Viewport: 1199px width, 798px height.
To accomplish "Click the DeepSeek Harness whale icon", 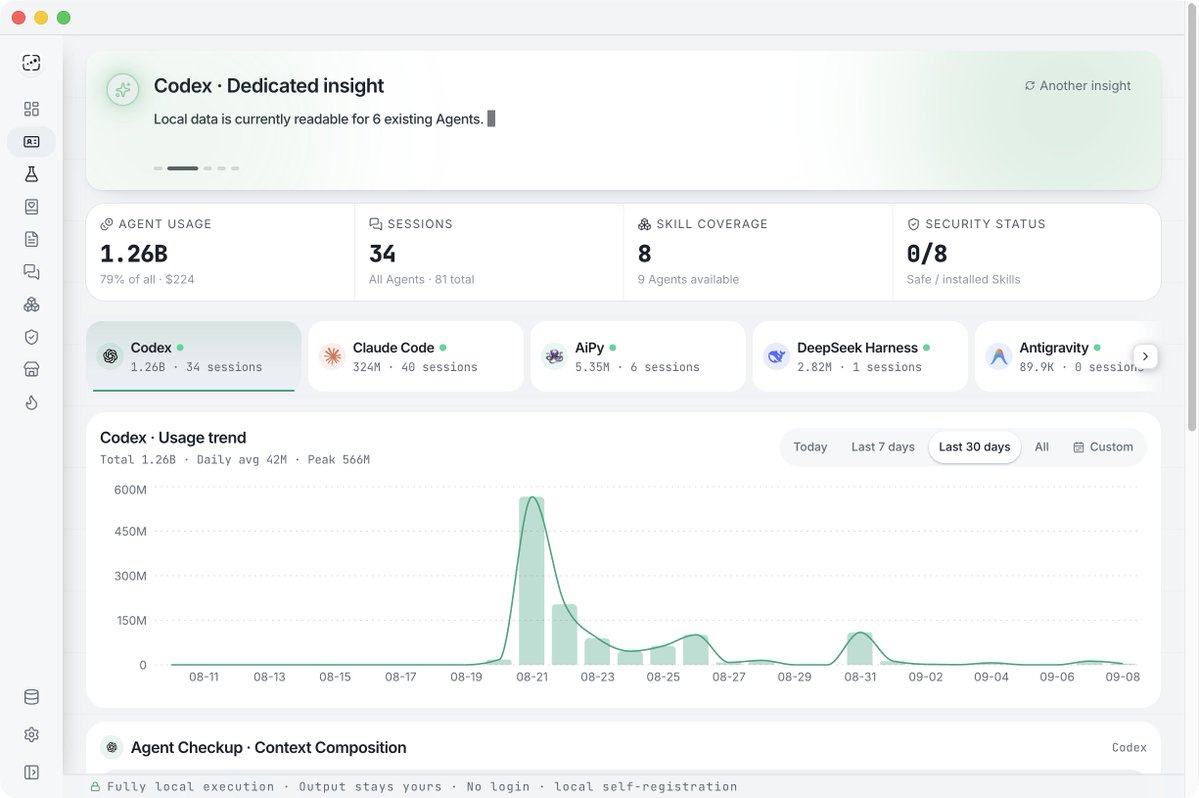I will [777, 356].
